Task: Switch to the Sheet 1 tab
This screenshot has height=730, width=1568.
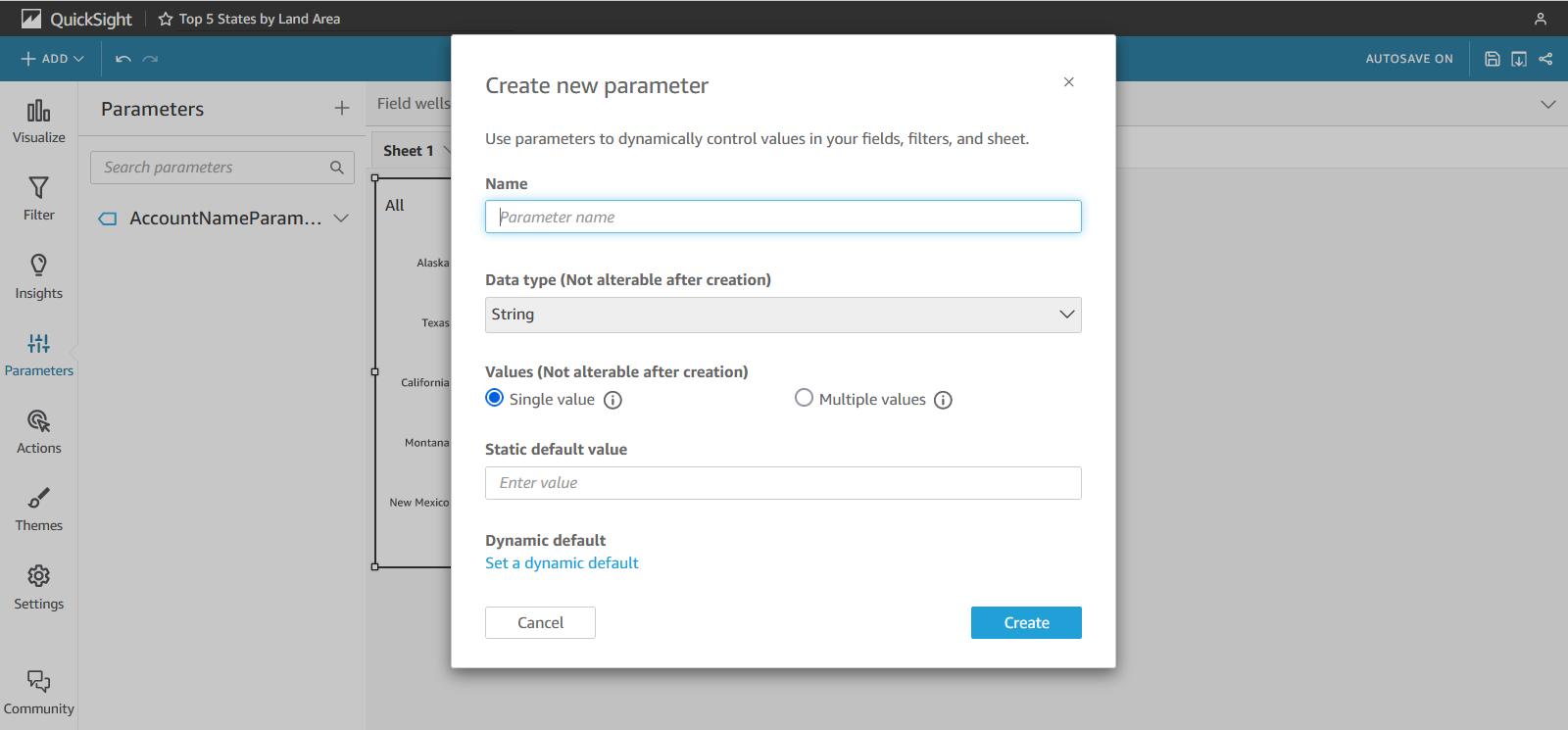Action: coord(408,151)
